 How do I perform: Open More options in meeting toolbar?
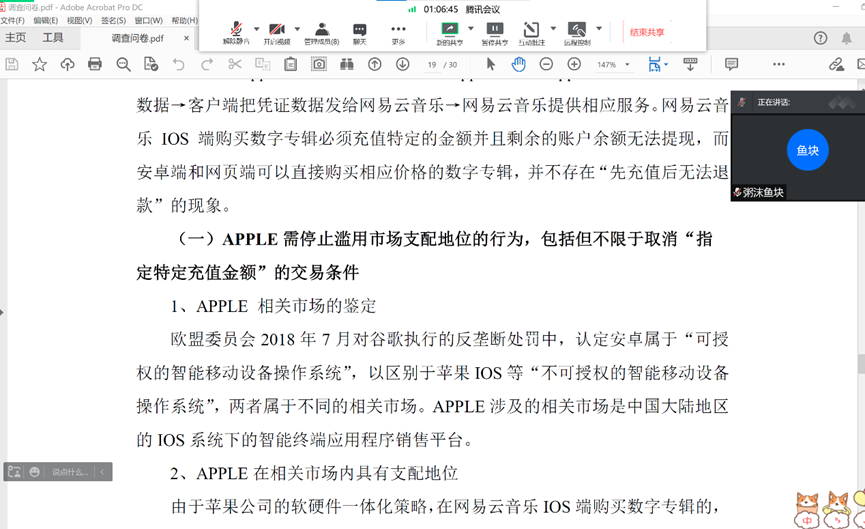point(398,33)
